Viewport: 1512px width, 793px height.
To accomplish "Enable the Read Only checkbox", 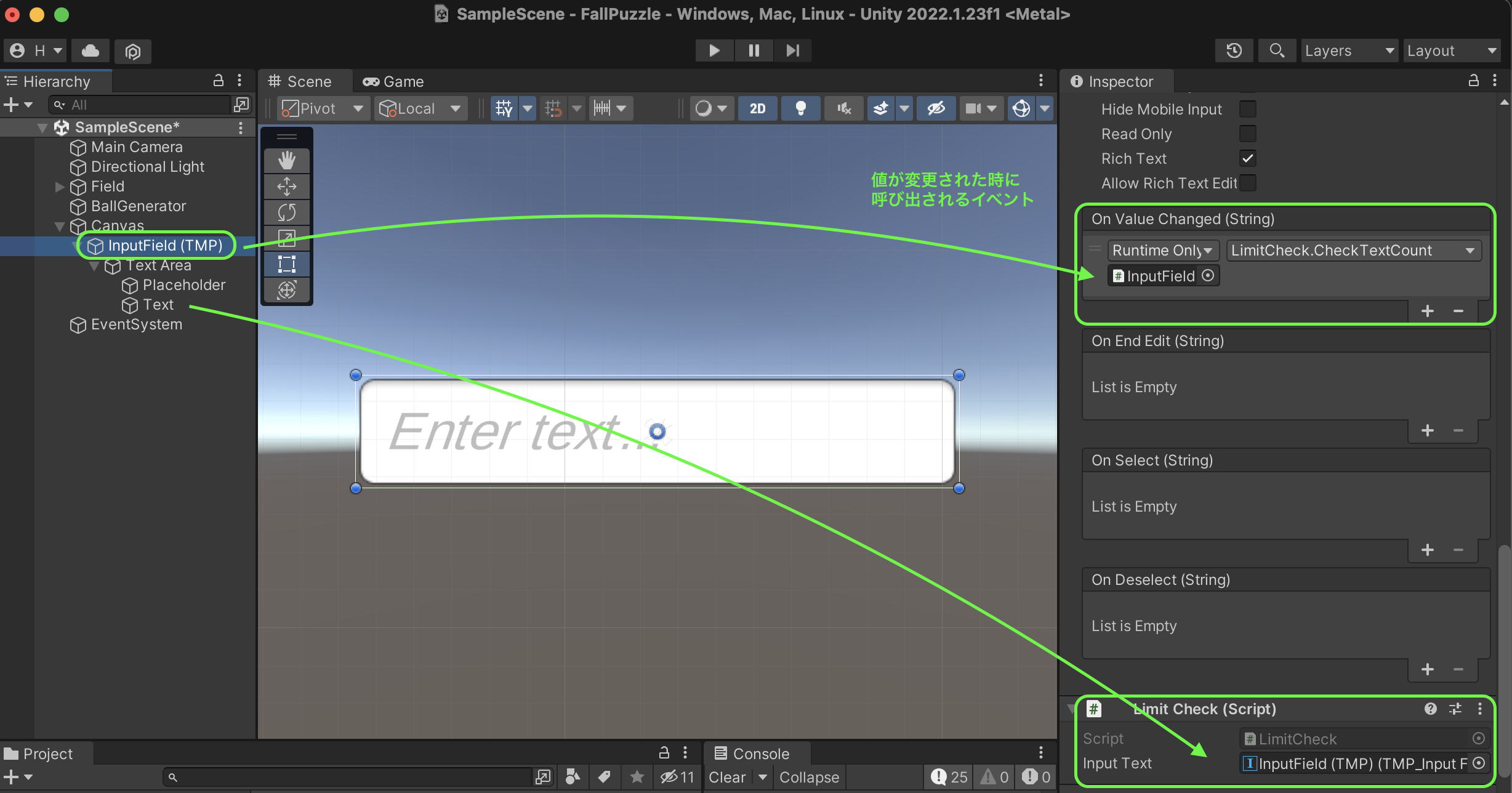I will coord(1248,134).
